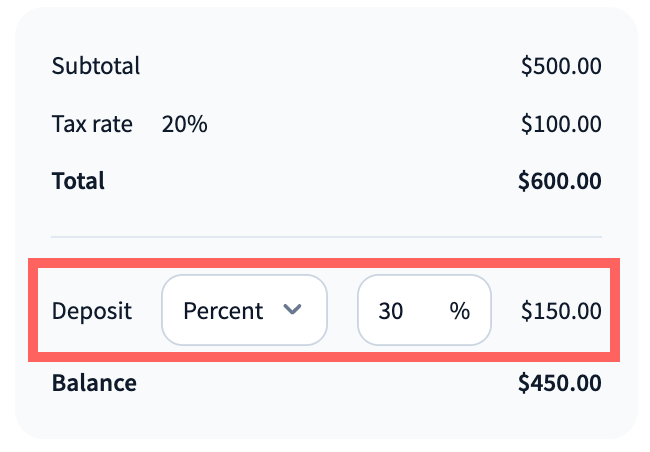Select the 20% tax rate value

coord(184,125)
